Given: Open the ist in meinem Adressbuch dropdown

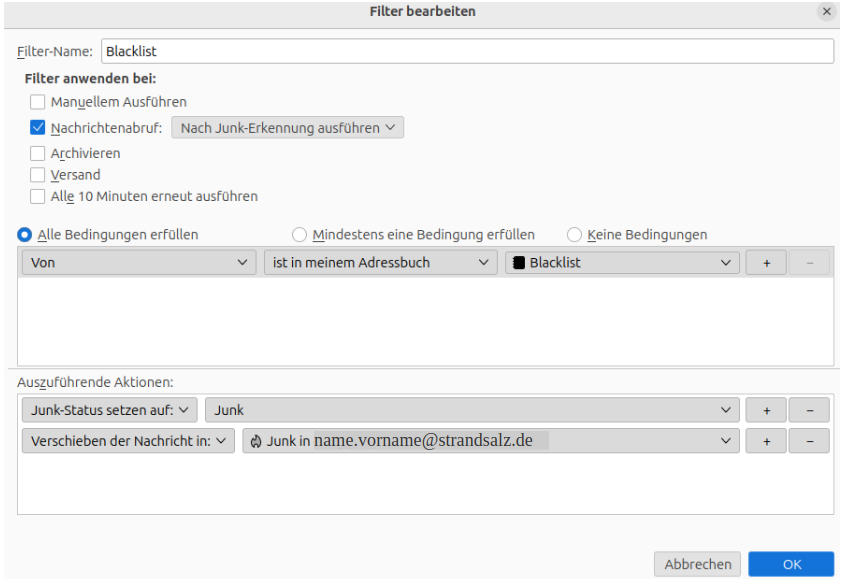Looking at the screenshot, I should (x=380, y=263).
